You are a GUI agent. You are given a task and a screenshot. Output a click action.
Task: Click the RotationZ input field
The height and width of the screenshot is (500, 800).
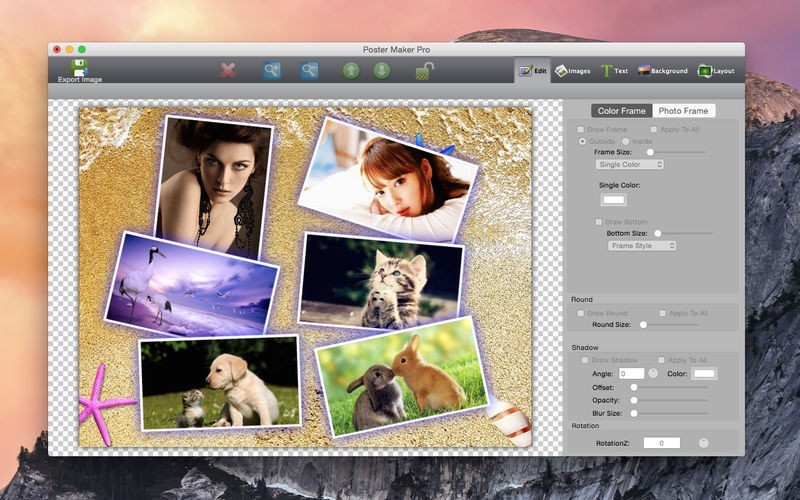point(661,443)
